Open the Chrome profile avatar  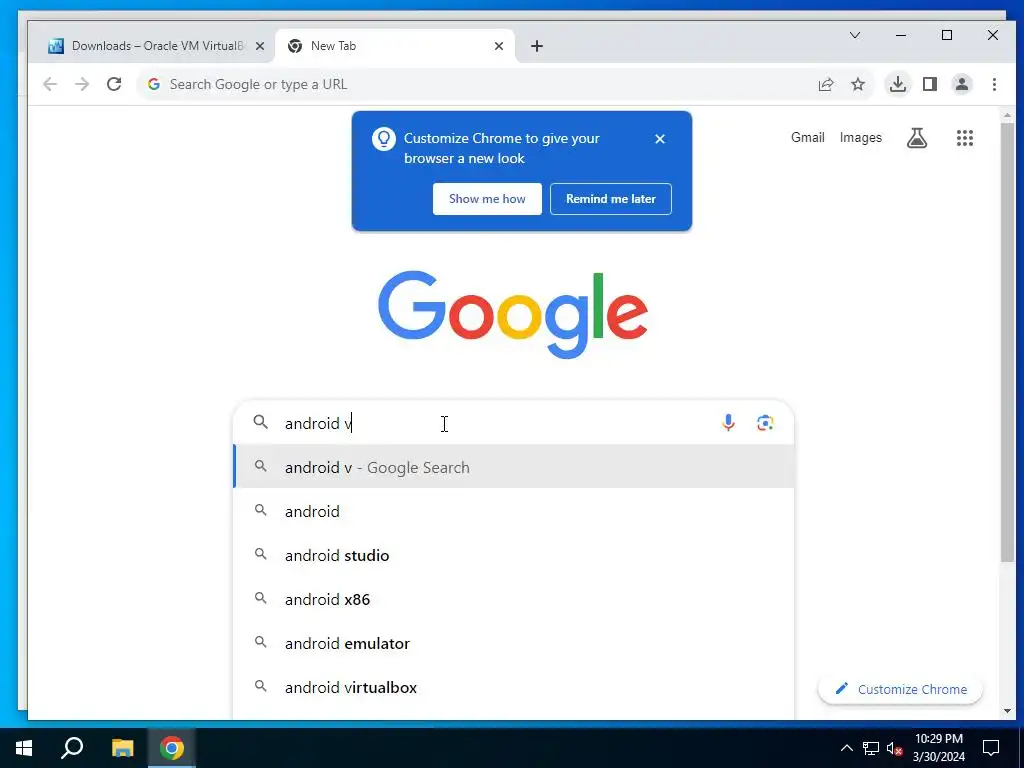[x=962, y=84]
